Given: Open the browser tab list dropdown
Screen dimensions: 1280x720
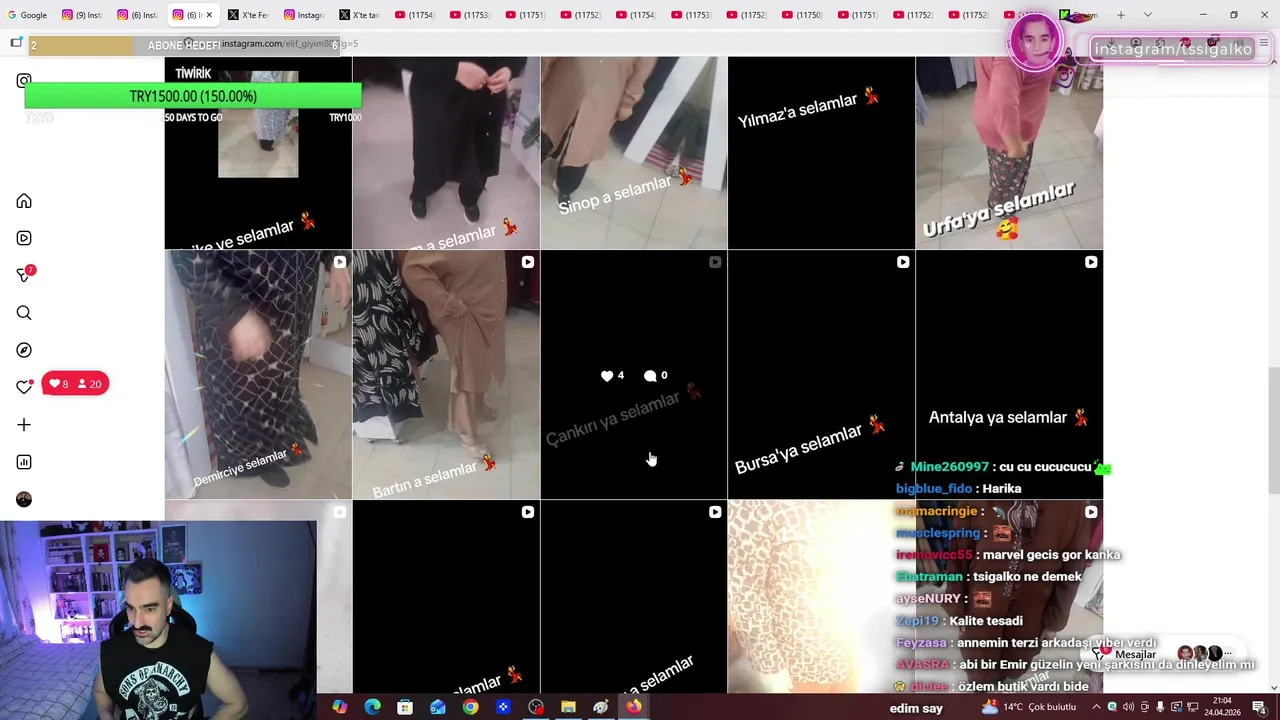Looking at the screenshot, I should tap(1147, 15).
